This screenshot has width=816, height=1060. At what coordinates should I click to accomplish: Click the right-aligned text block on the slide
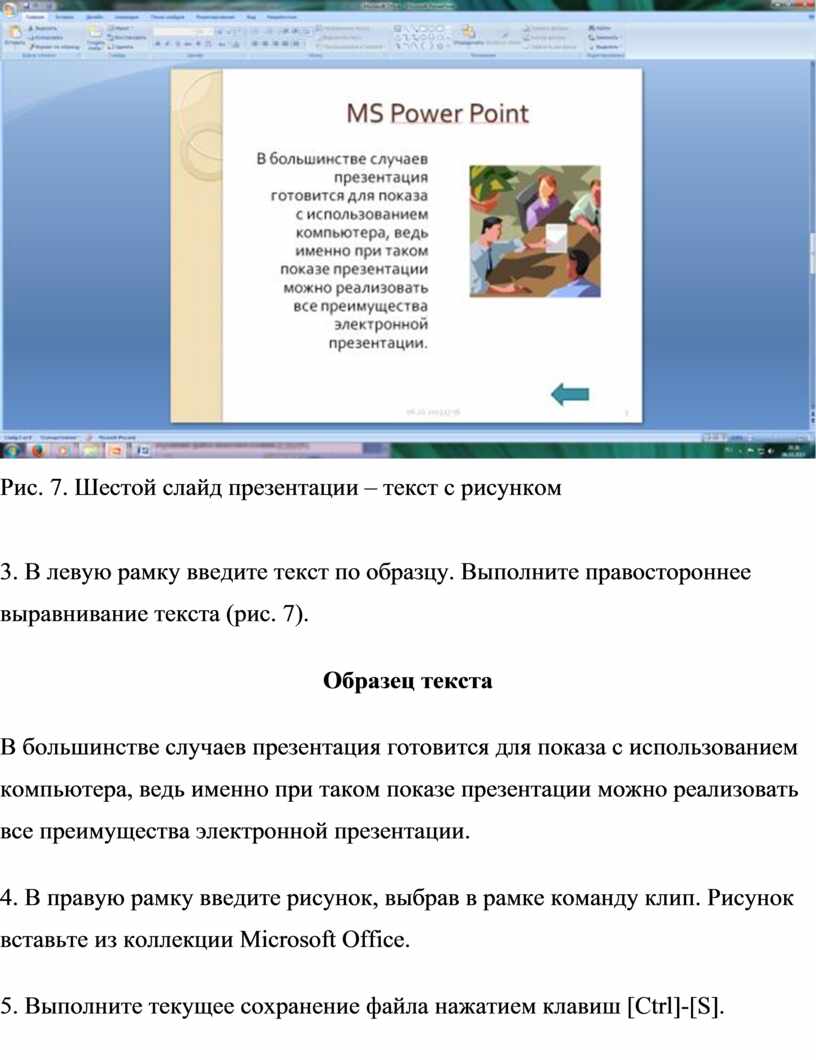click(342, 251)
